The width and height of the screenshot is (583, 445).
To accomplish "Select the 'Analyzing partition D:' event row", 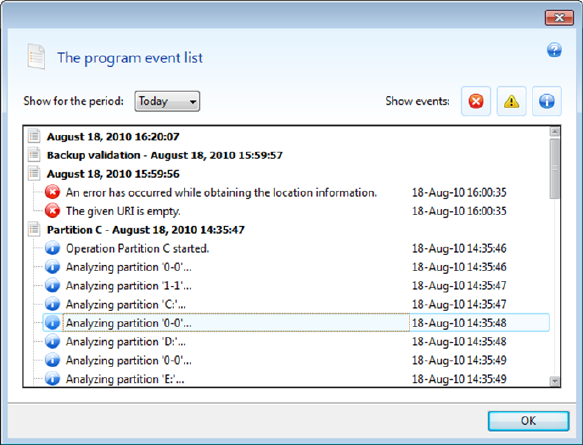I will pyautogui.click(x=296, y=341).
